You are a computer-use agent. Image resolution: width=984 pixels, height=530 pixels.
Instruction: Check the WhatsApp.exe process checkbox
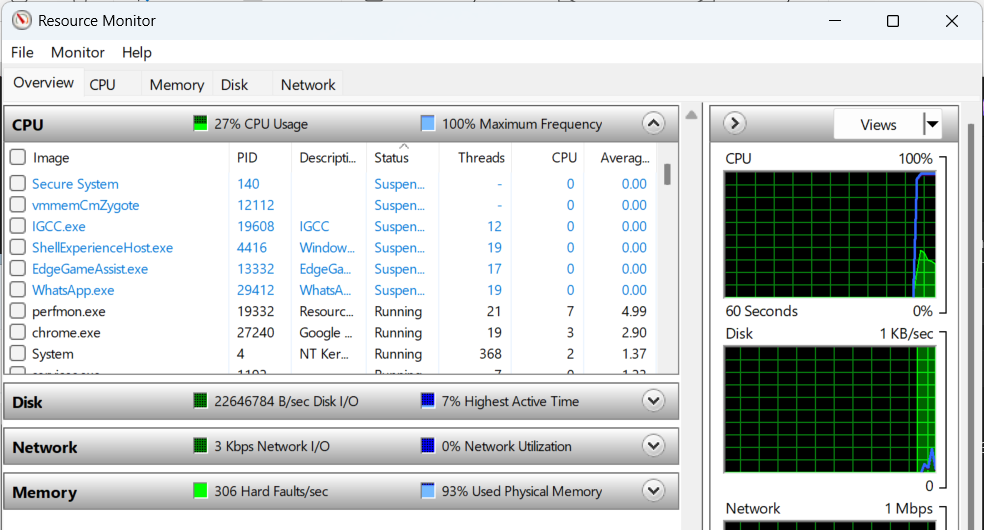18,290
